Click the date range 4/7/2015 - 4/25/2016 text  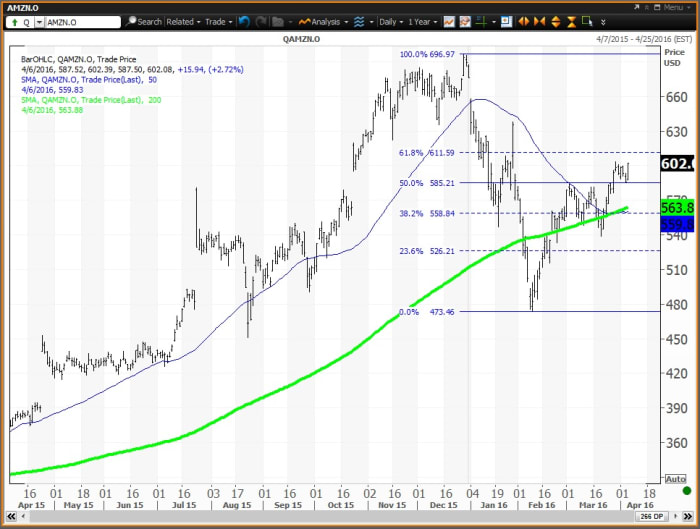(x=644, y=39)
